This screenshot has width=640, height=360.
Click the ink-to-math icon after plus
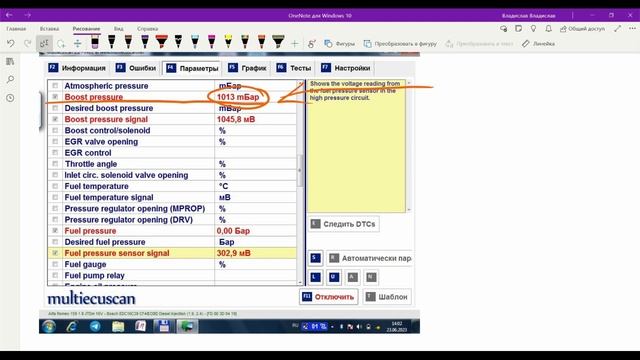tap(312, 44)
